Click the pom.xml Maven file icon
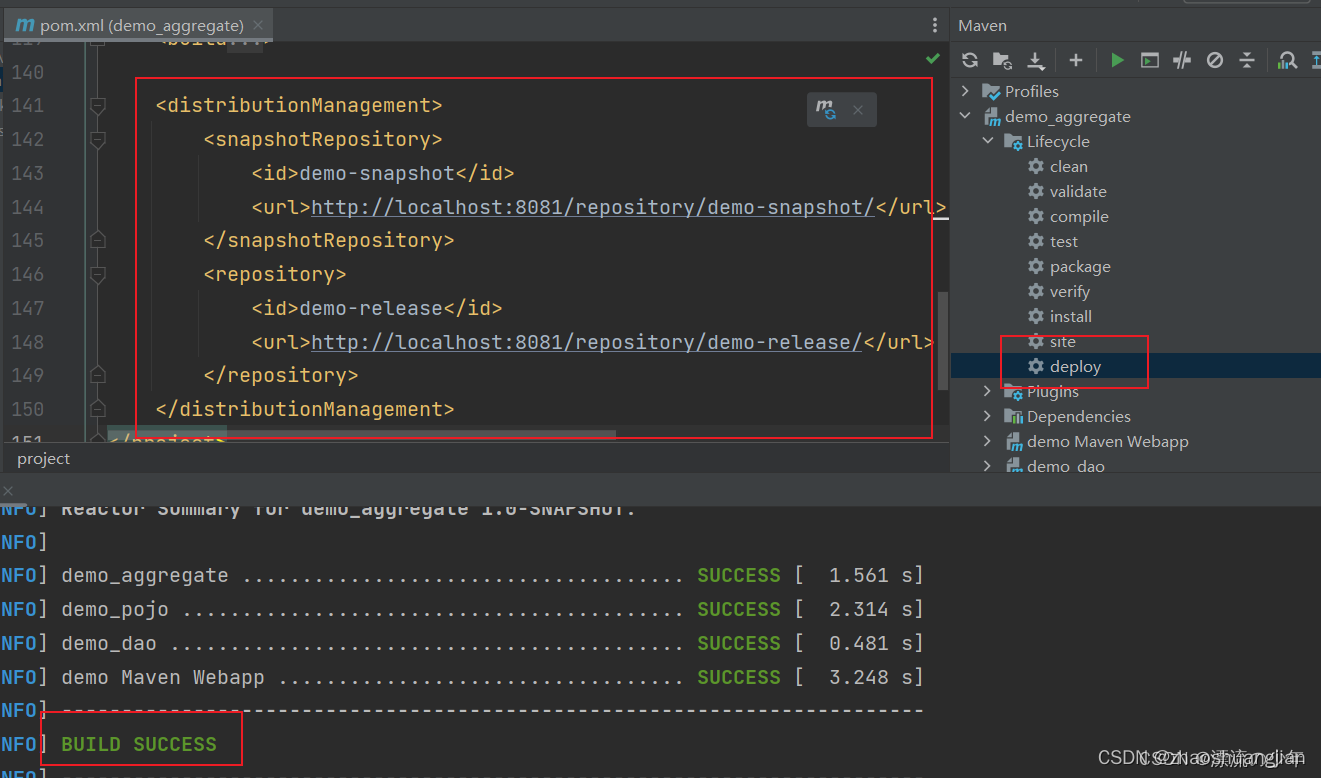The height and width of the screenshot is (778, 1321). click(25, 25)
